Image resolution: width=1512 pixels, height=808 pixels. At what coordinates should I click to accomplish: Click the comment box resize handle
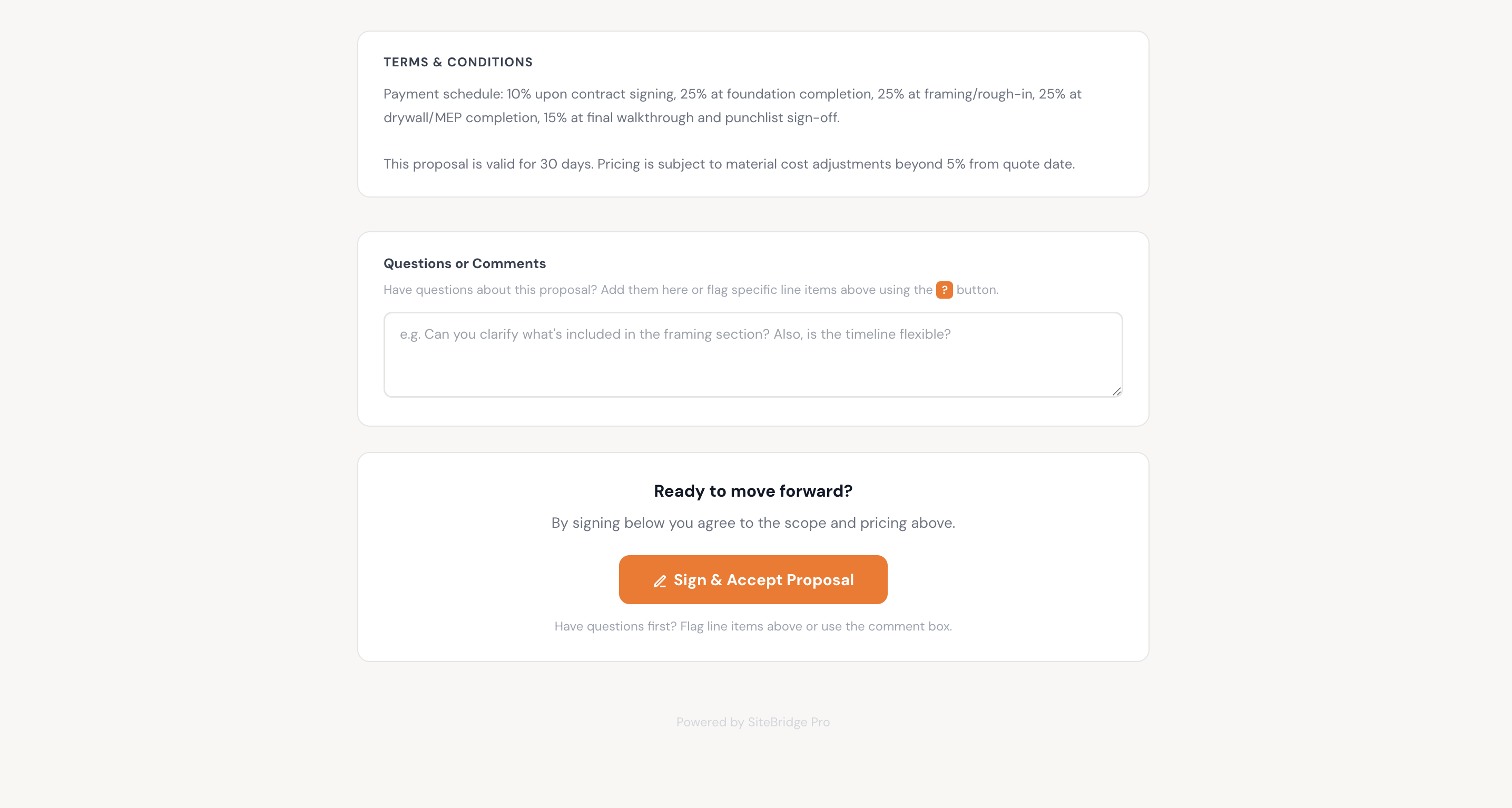[x=1117, y=392]
